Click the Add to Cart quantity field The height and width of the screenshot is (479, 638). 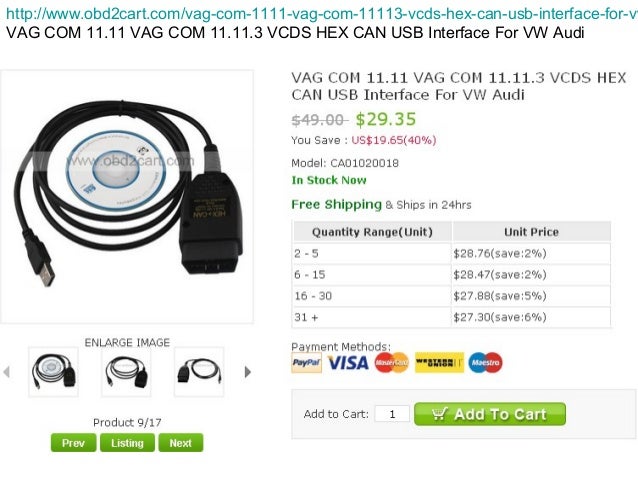click(x=392, y=414)
